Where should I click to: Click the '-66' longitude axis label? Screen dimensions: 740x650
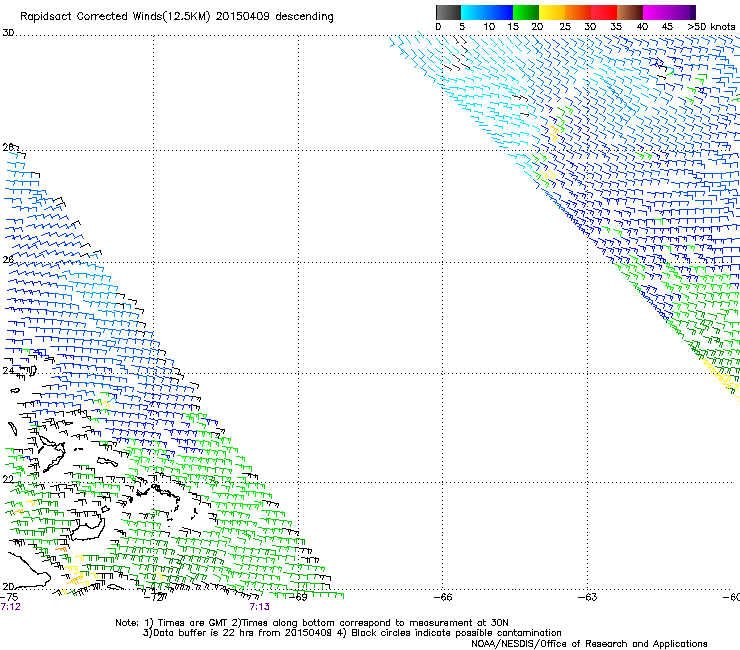coord(443,597)
